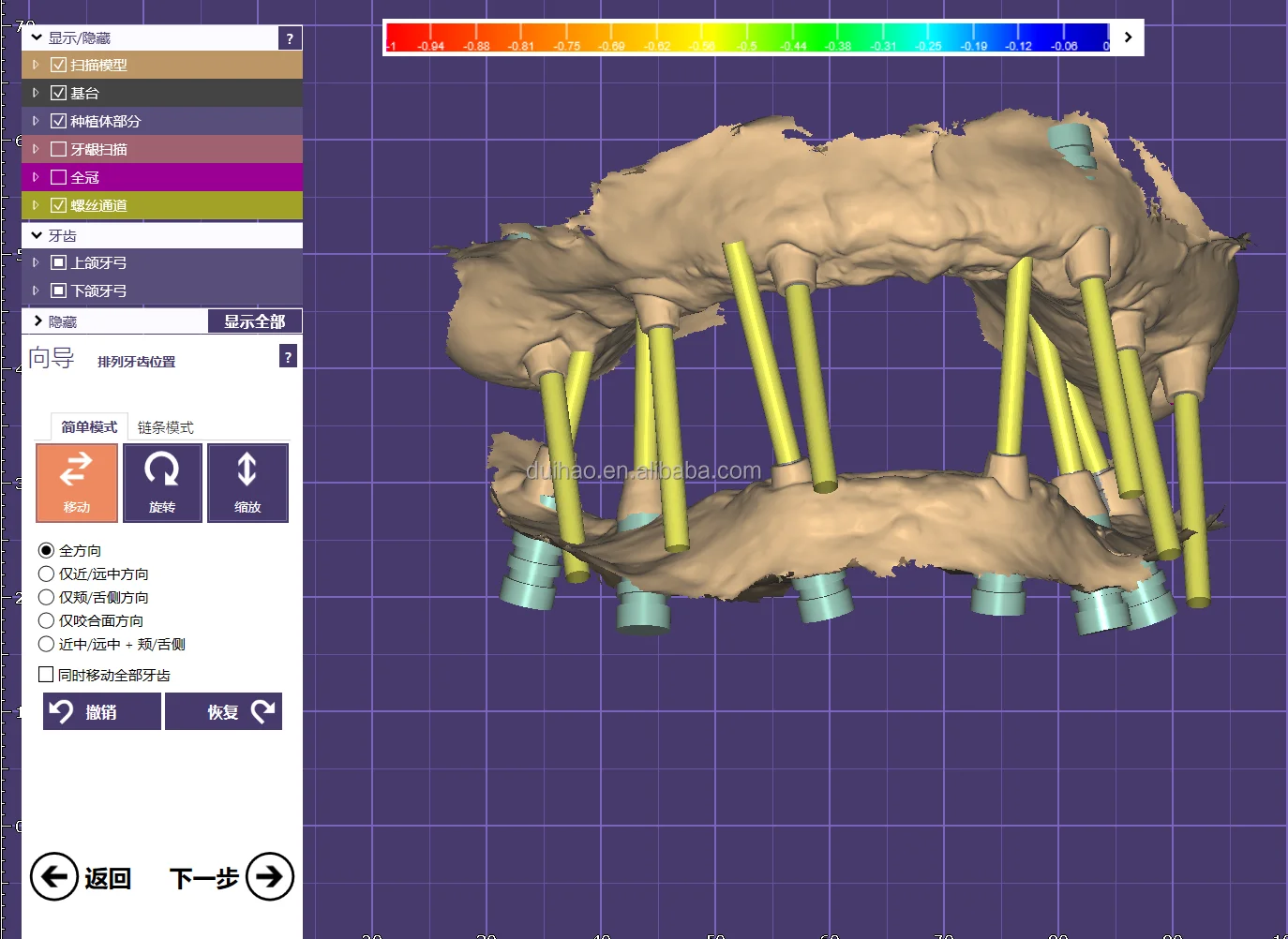Expand the 种植体部分 row triangle
The width and height of the screenshot is (1288, 939).
point(36,121)
